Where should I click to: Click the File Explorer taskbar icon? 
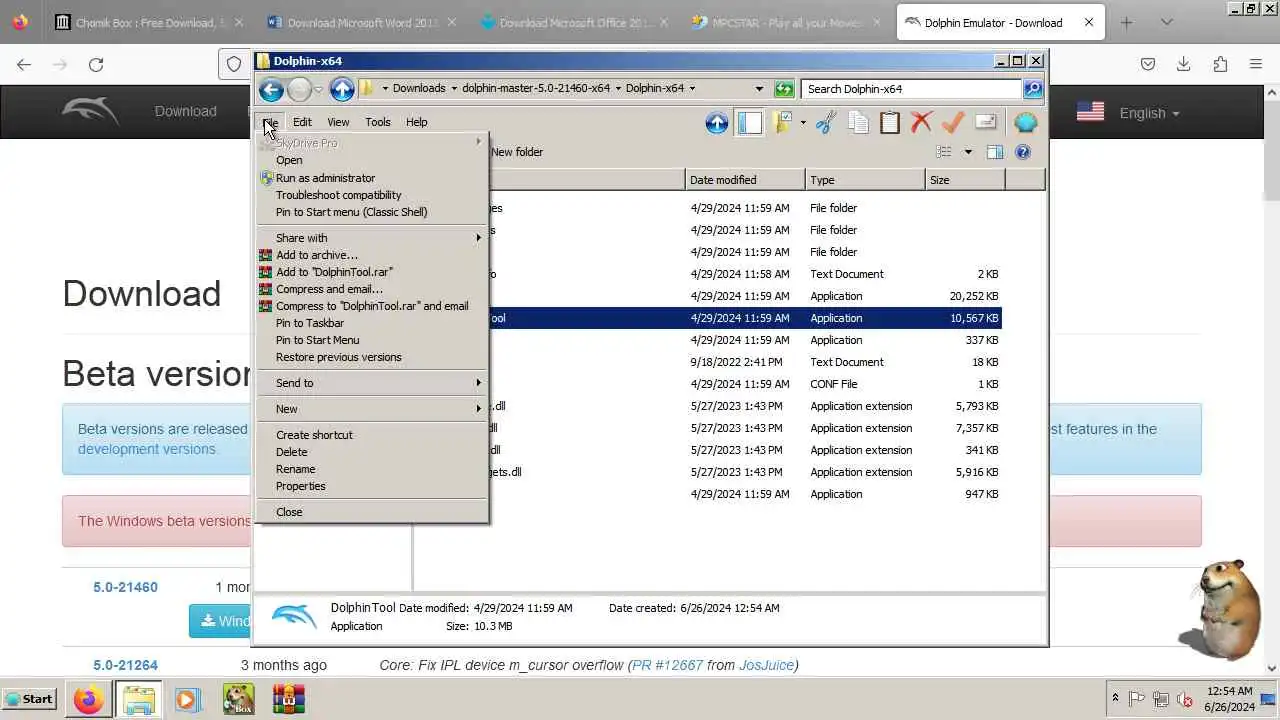point(138,699)
